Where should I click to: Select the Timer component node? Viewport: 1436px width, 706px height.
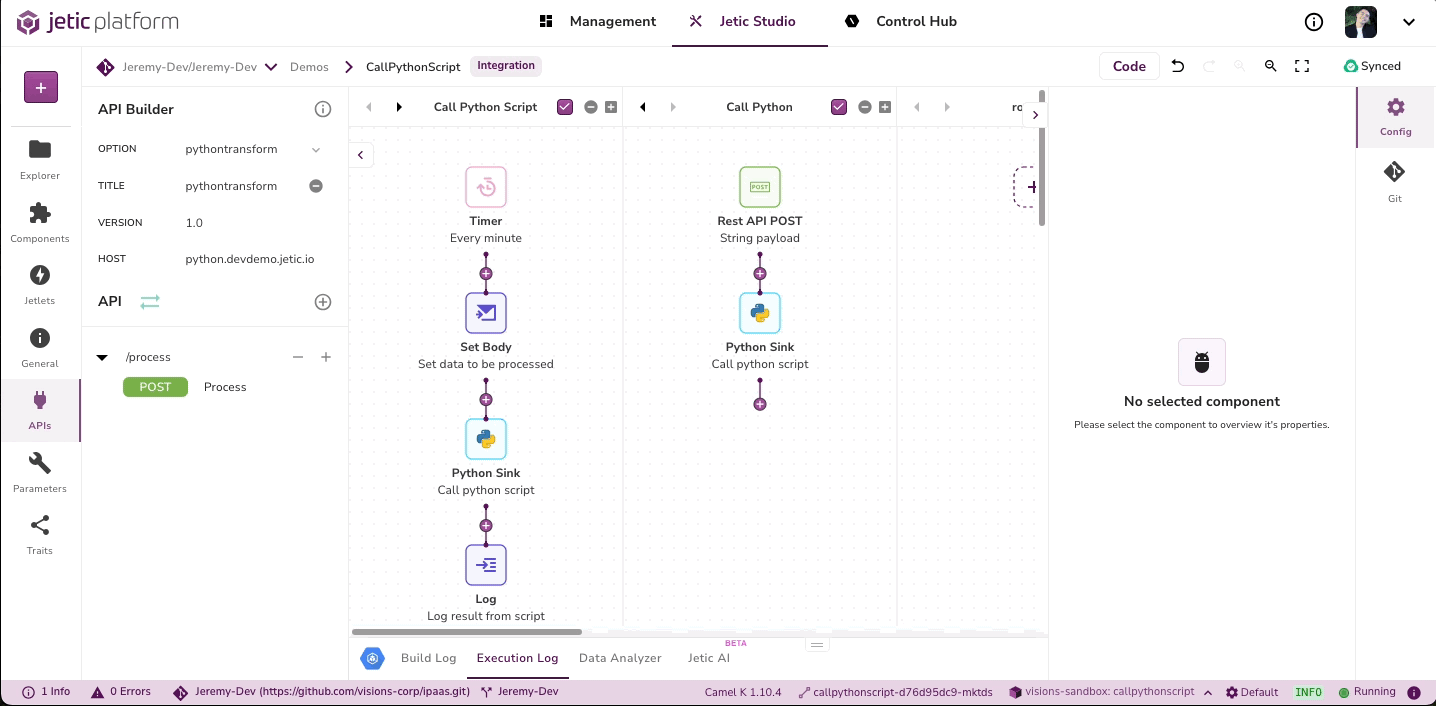(486, 187)
